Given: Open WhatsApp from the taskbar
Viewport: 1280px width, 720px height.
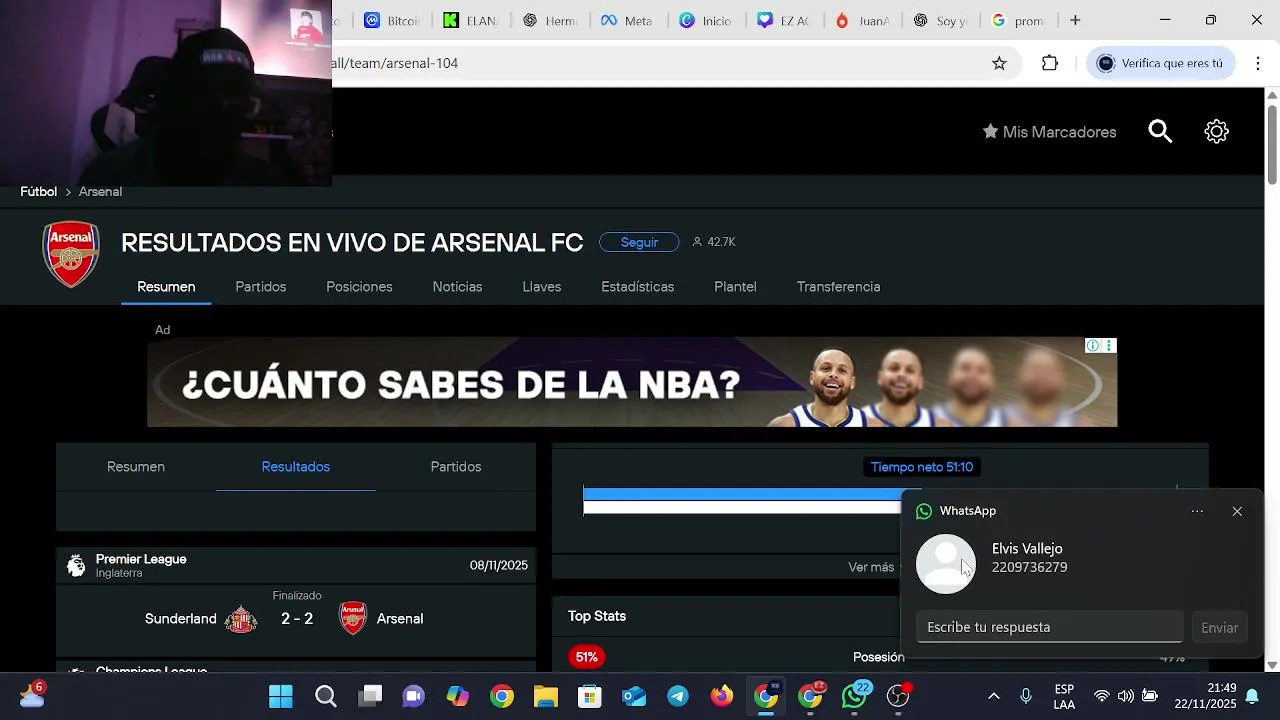Looking at the screenshot, I should 855,696.
